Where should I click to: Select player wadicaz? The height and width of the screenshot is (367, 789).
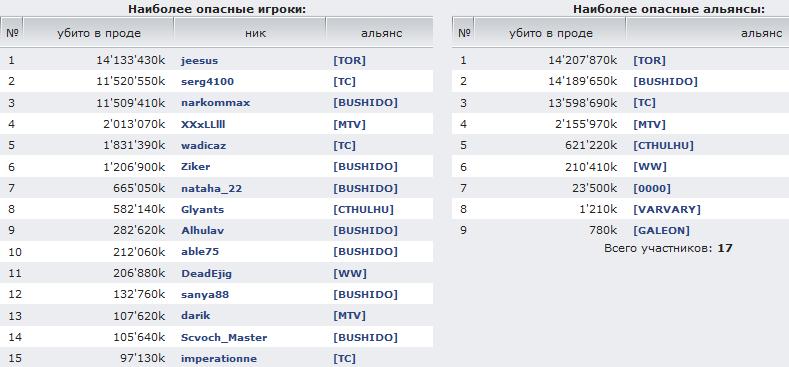[203, 146]
